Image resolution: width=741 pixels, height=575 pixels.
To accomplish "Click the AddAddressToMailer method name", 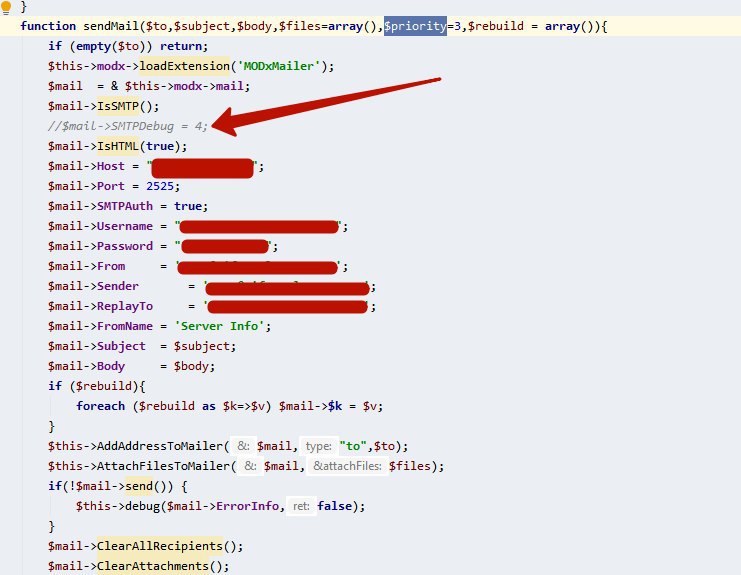I will [x=160, y=446].
